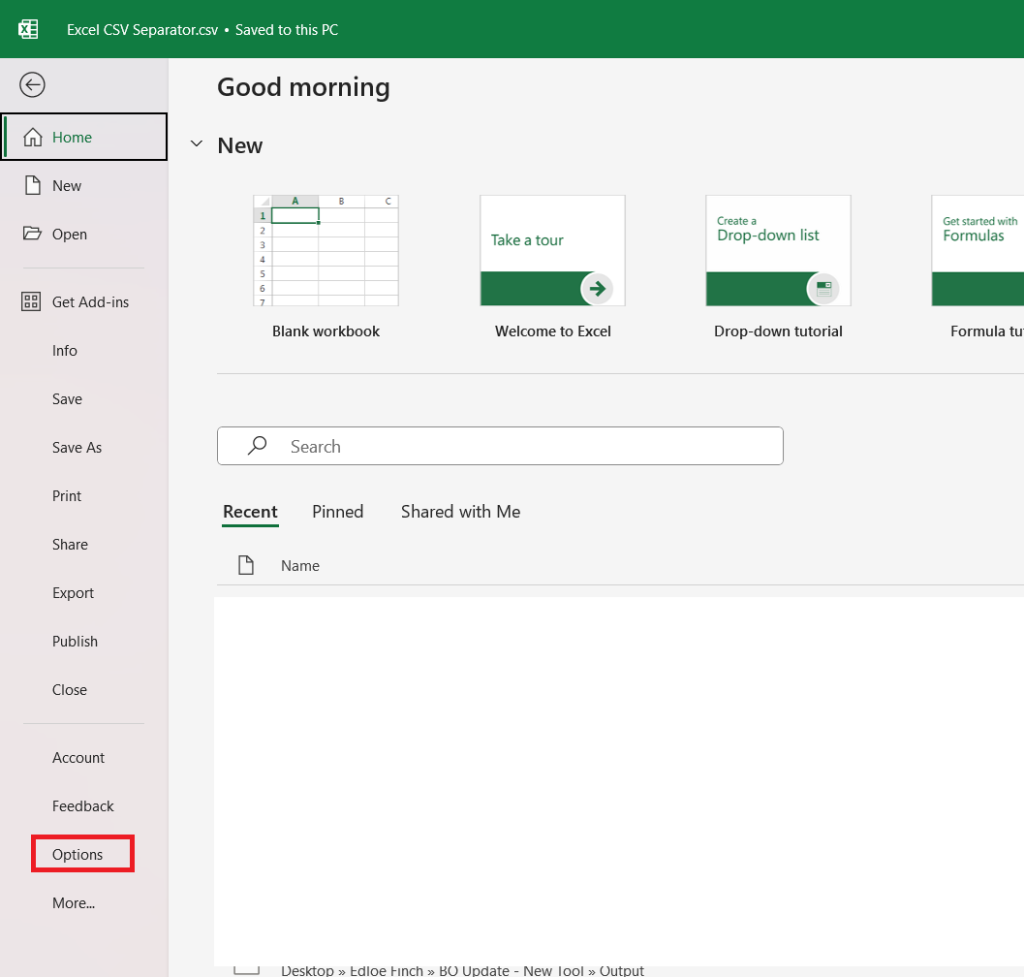Switch to Shared with Me tab
The width and height of the screenshot is (1024, 977).
tap(460, 512)
